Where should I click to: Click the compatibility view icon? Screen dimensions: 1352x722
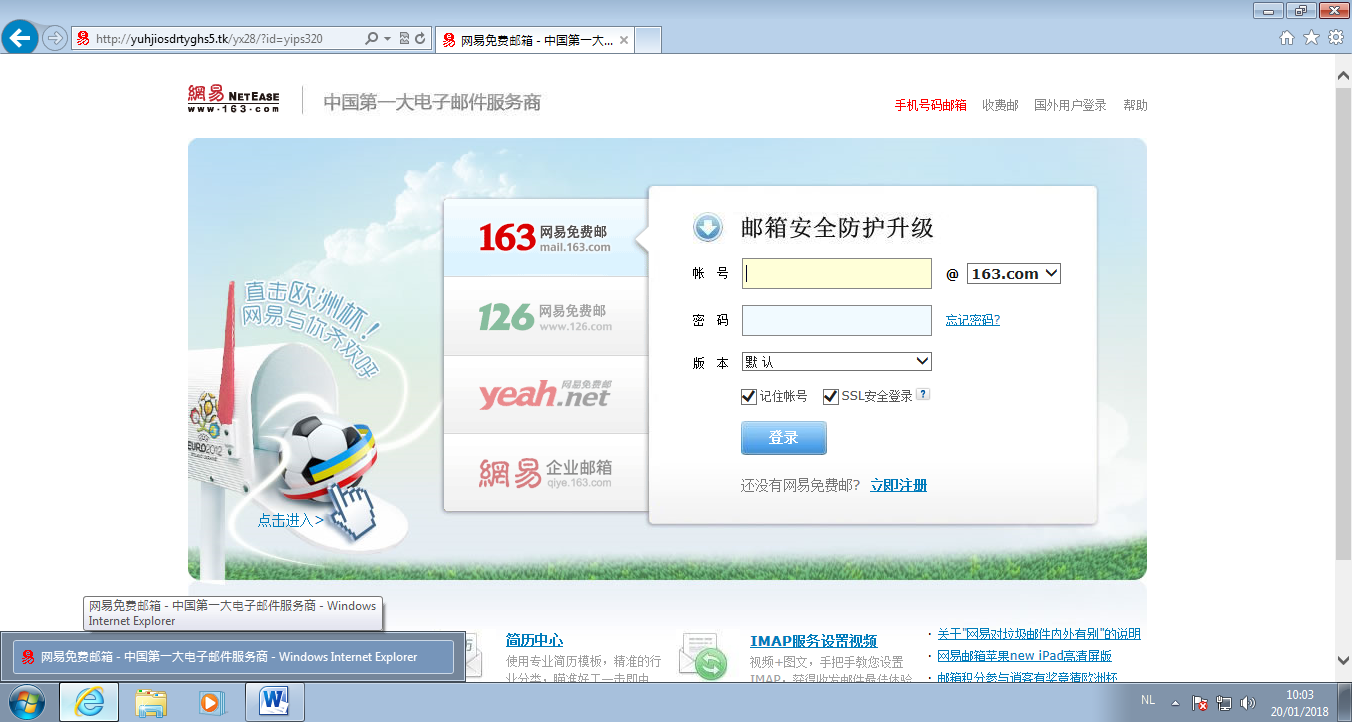pyautogui.click(x=404, y=39)
